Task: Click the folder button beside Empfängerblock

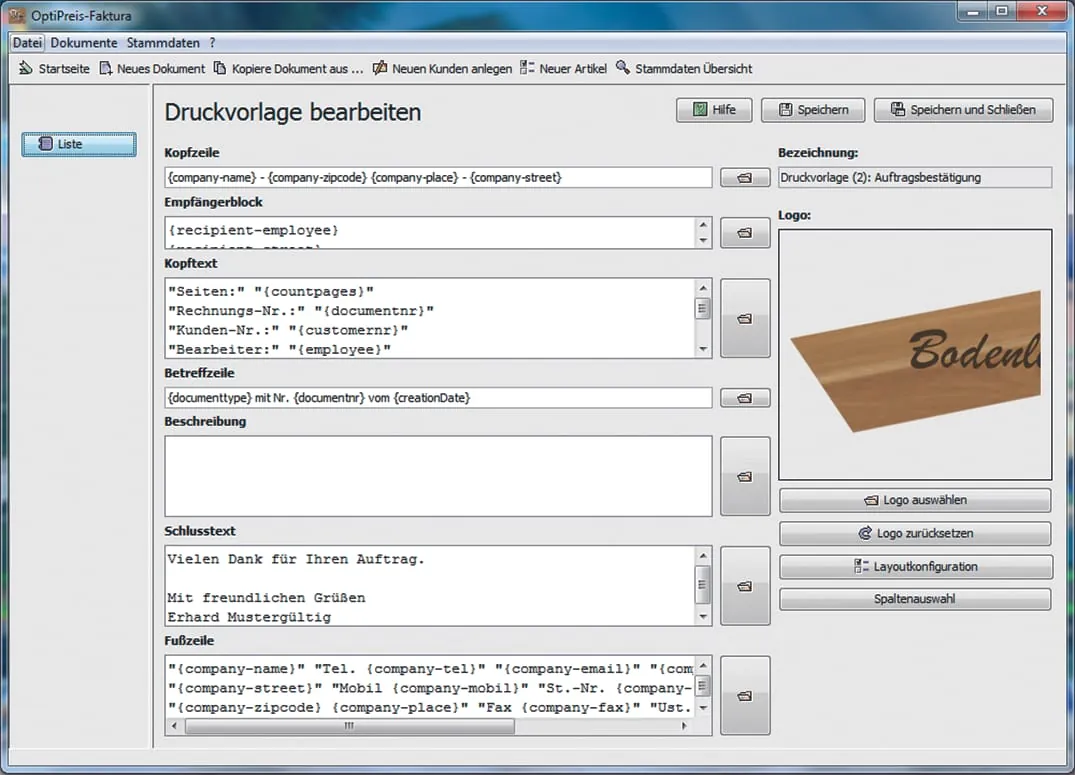Action: pos(745,233)
